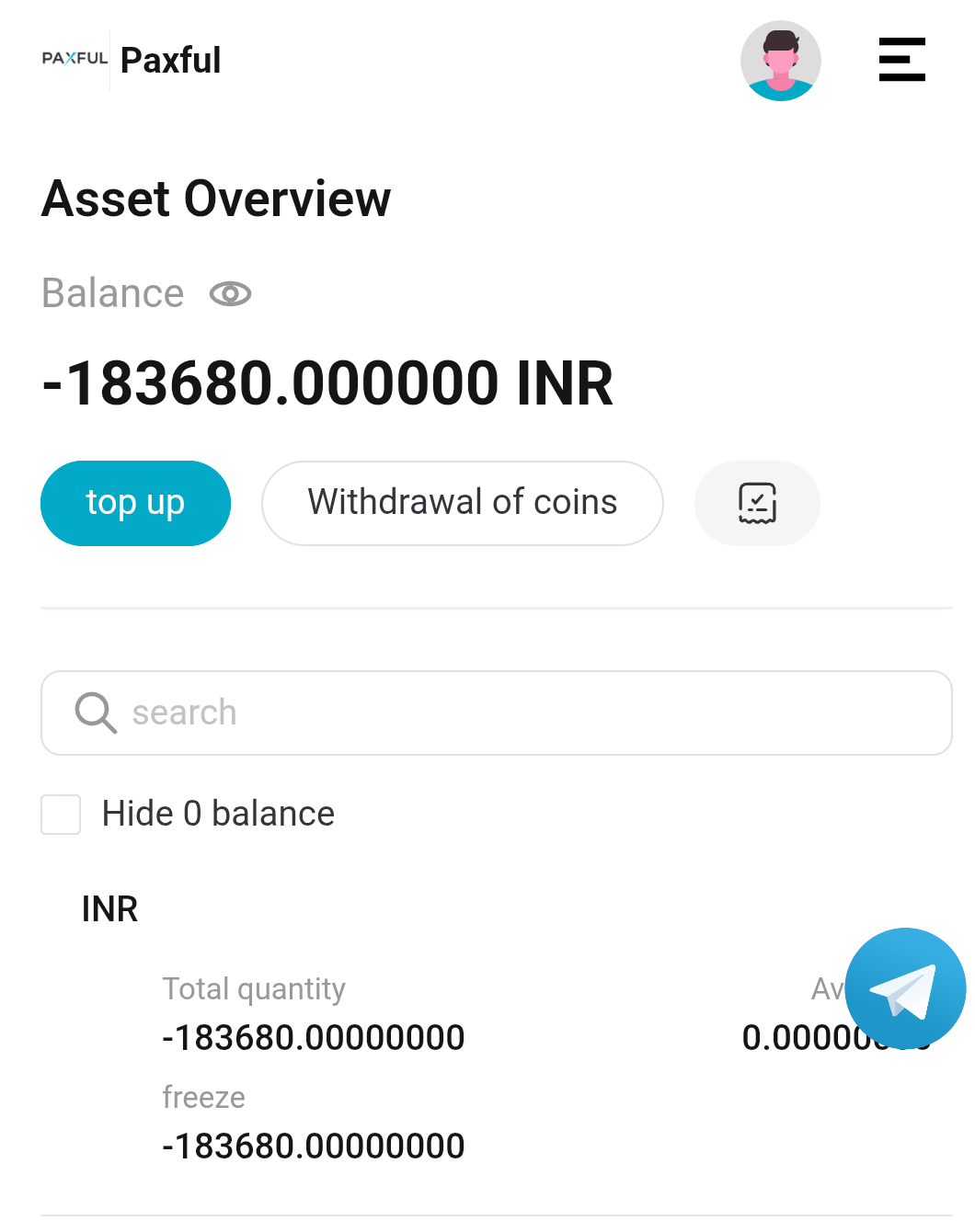The image size is (975, 1232).
Task: Click the Total quantity value for INR
Action: pyautogui.click(x=313, y=1038)
